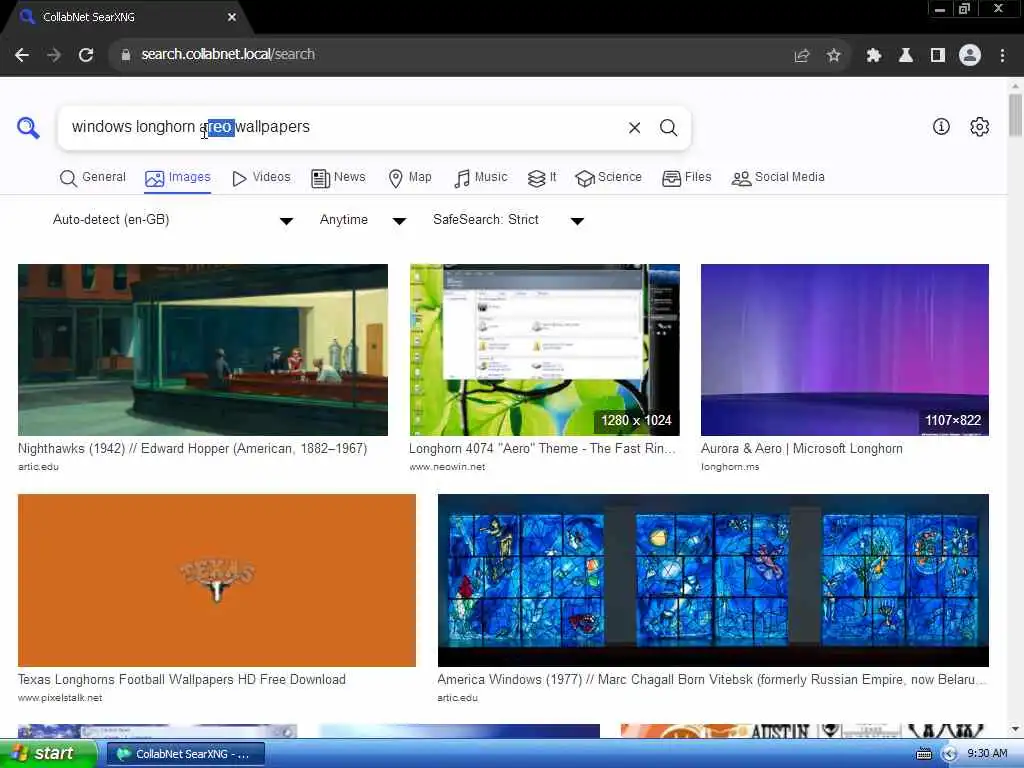1024x768 pixels.
Task: Switch to the Videos category
Action: [x=261, y=178]
